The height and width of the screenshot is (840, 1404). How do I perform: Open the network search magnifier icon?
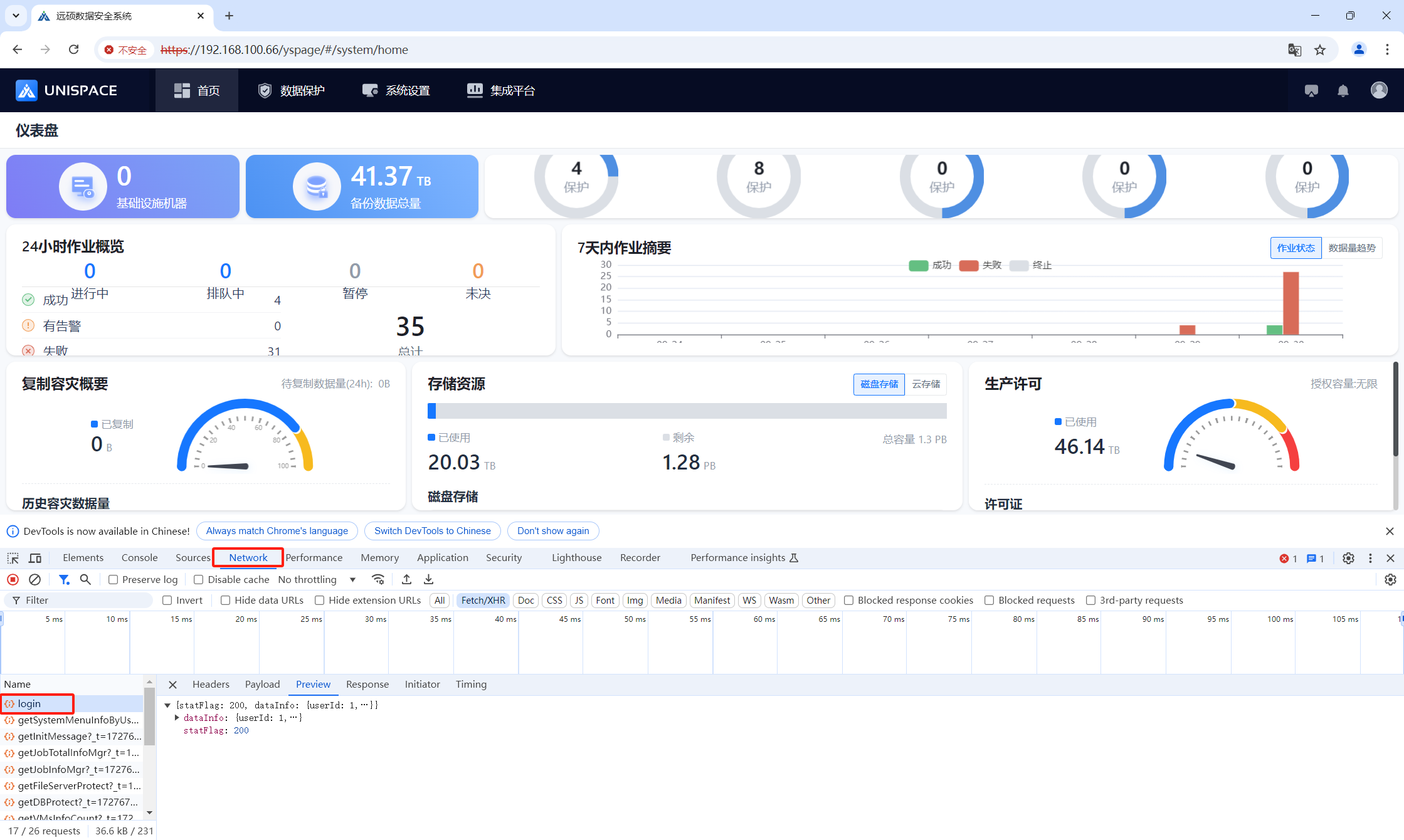(x=85, y=580)
